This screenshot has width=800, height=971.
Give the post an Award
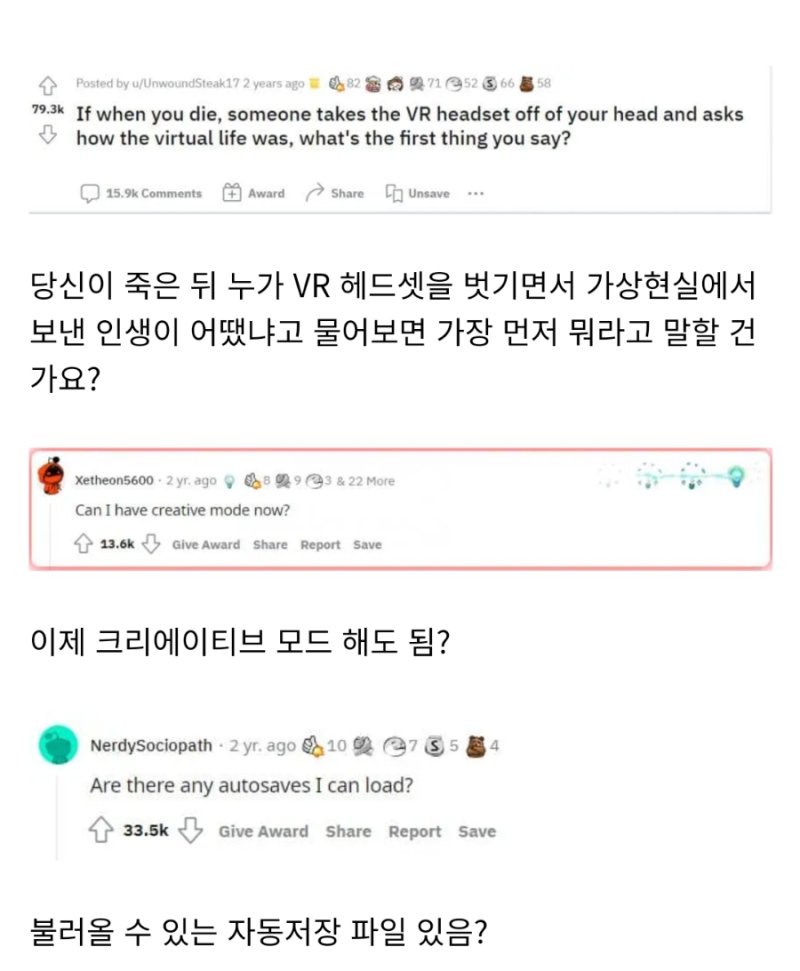[254, 193]
